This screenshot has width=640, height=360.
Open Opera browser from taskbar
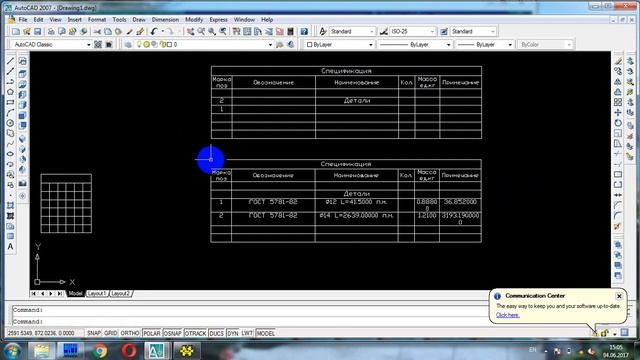click(129, 351)
